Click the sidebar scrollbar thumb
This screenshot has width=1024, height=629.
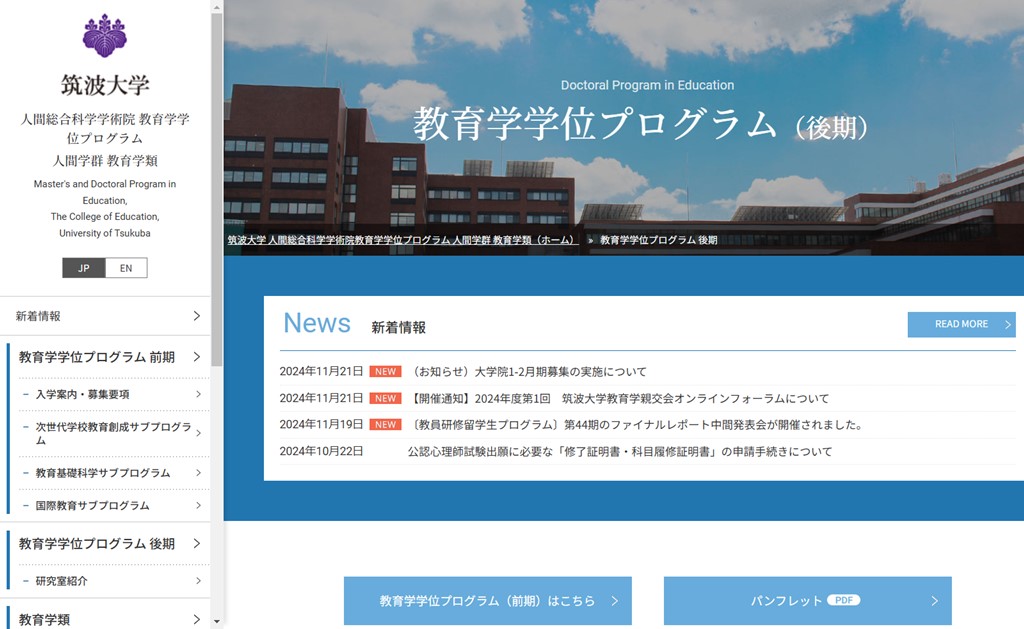click(217, 189)
